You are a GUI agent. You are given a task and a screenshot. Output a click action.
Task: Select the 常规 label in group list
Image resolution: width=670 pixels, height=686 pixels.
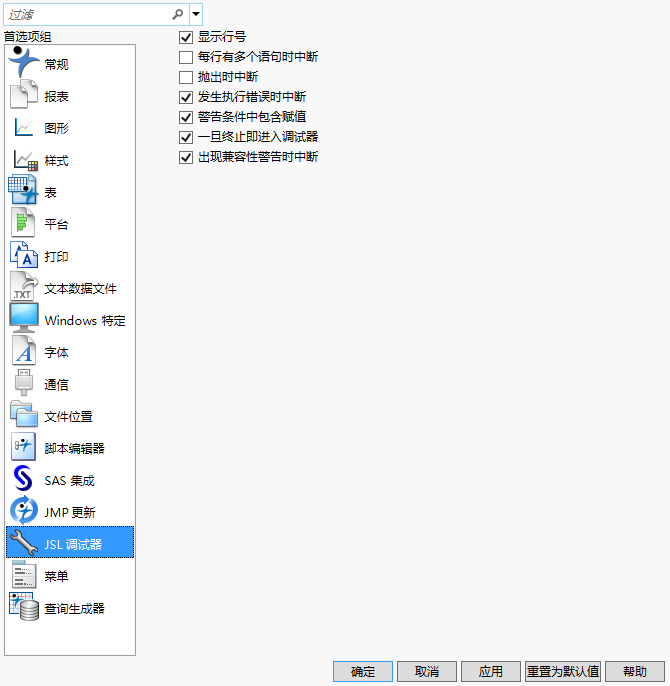pos(56,64)
